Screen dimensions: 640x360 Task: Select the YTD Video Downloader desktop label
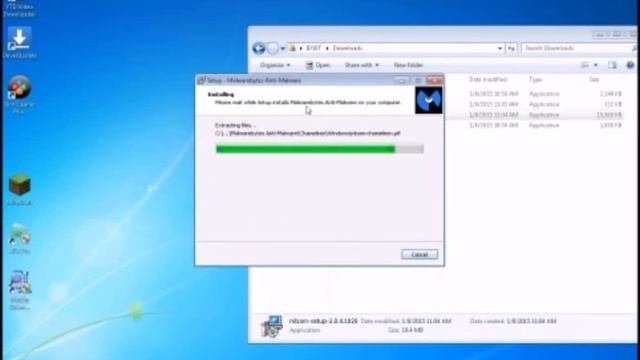[x=19, y=10]
